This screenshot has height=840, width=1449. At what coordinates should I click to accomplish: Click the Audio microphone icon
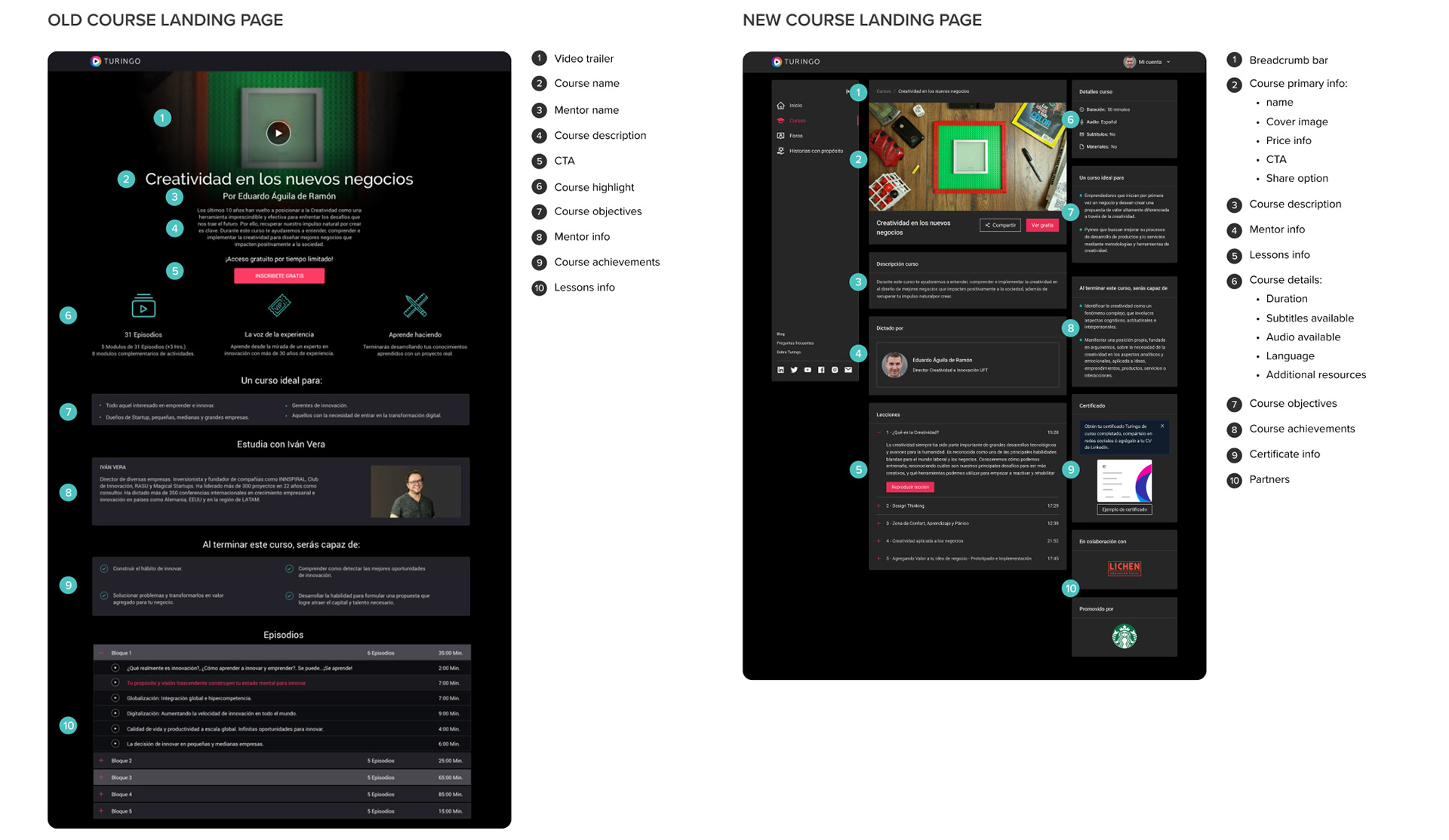click(x=1081, y=122)
